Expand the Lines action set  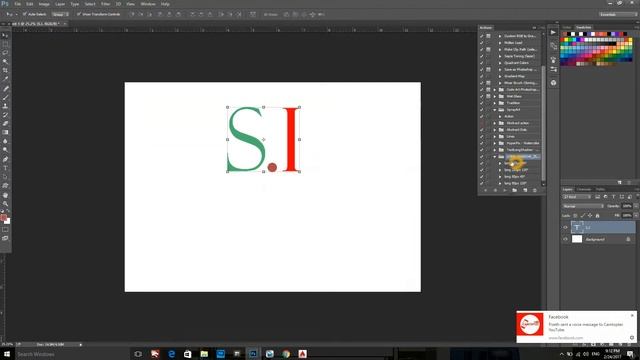[495, 136]
